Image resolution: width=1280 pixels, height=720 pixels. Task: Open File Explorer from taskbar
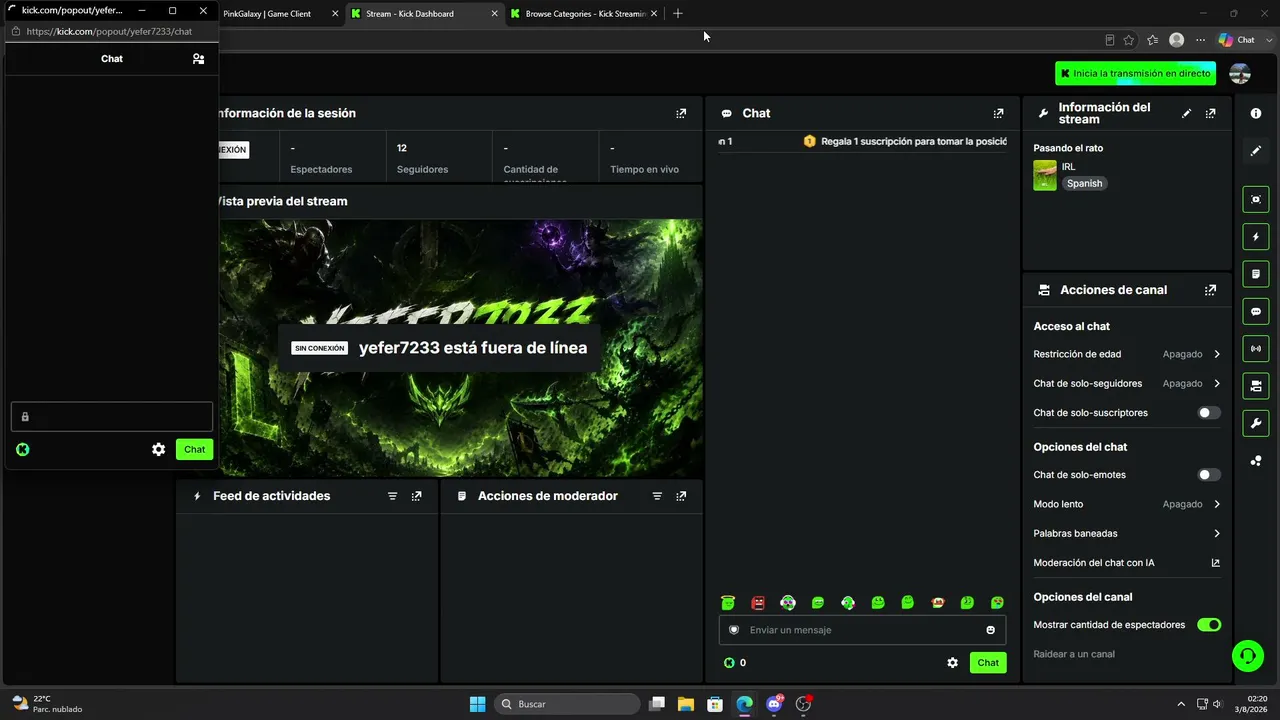coord(686,704)
